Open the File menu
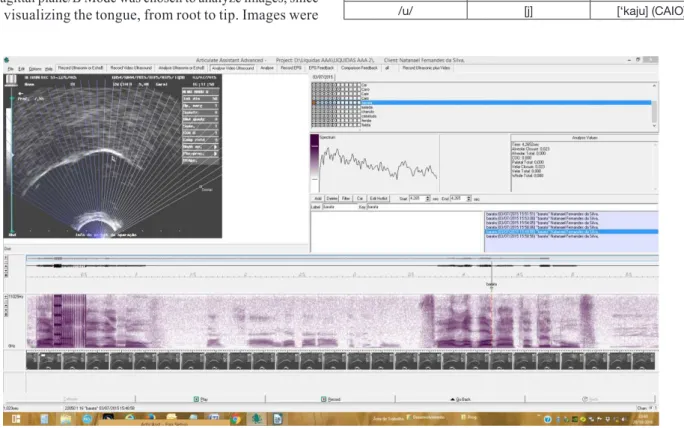This screenshot has height=428, width=684. pyautogui.click(x=10, y=69)
